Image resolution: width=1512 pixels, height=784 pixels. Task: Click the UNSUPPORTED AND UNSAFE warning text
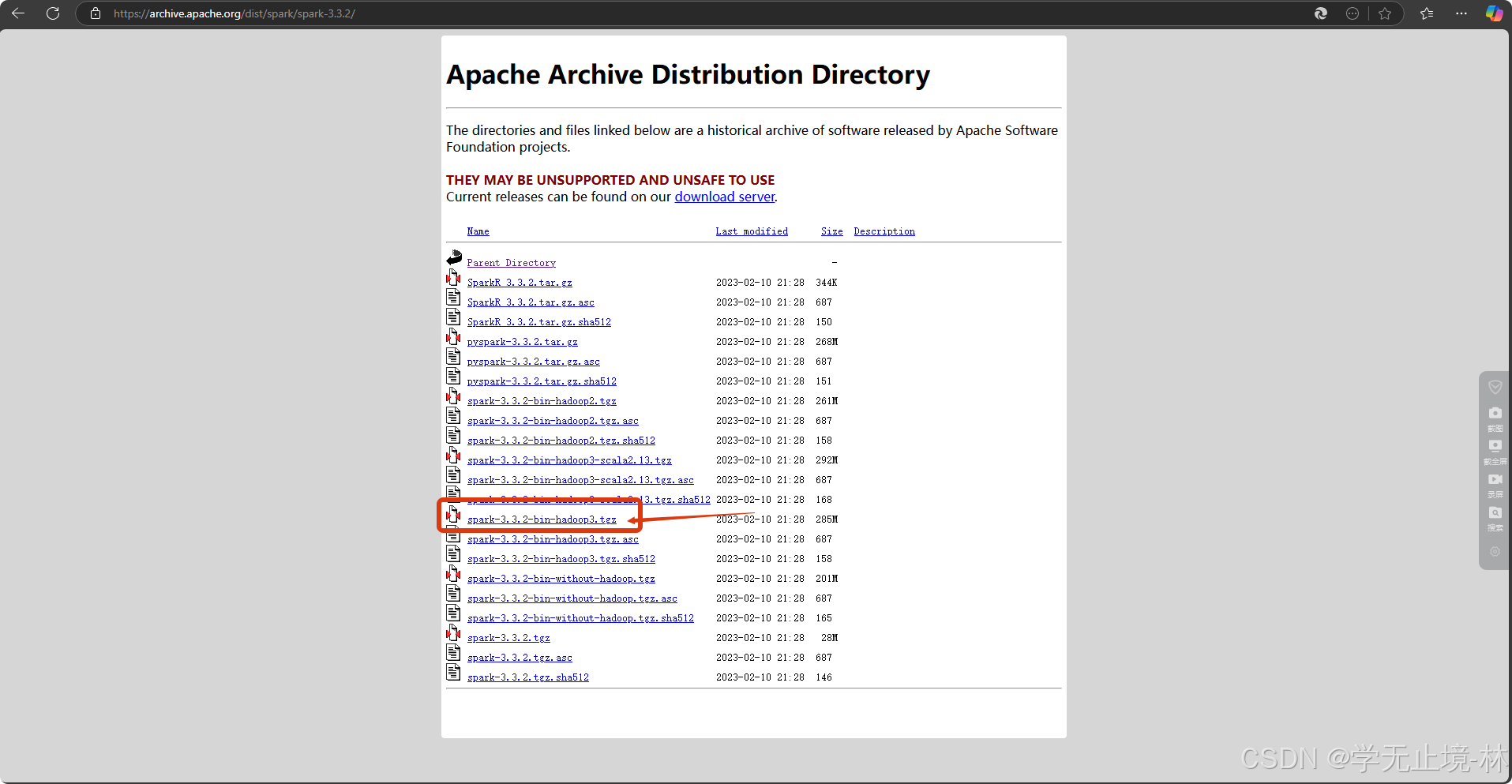610,180
